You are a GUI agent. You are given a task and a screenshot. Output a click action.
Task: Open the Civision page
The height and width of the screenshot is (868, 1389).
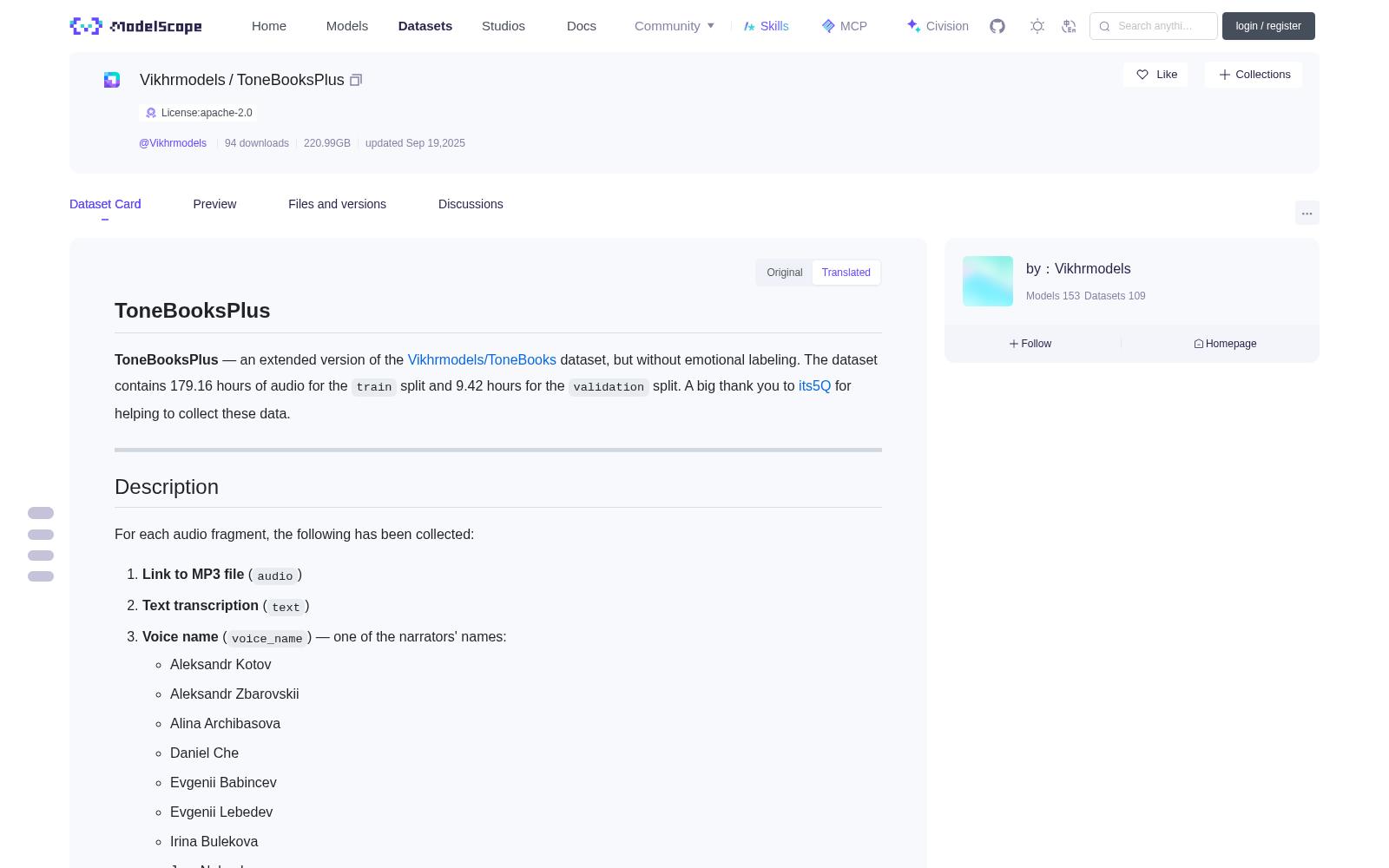pos(938,26)
